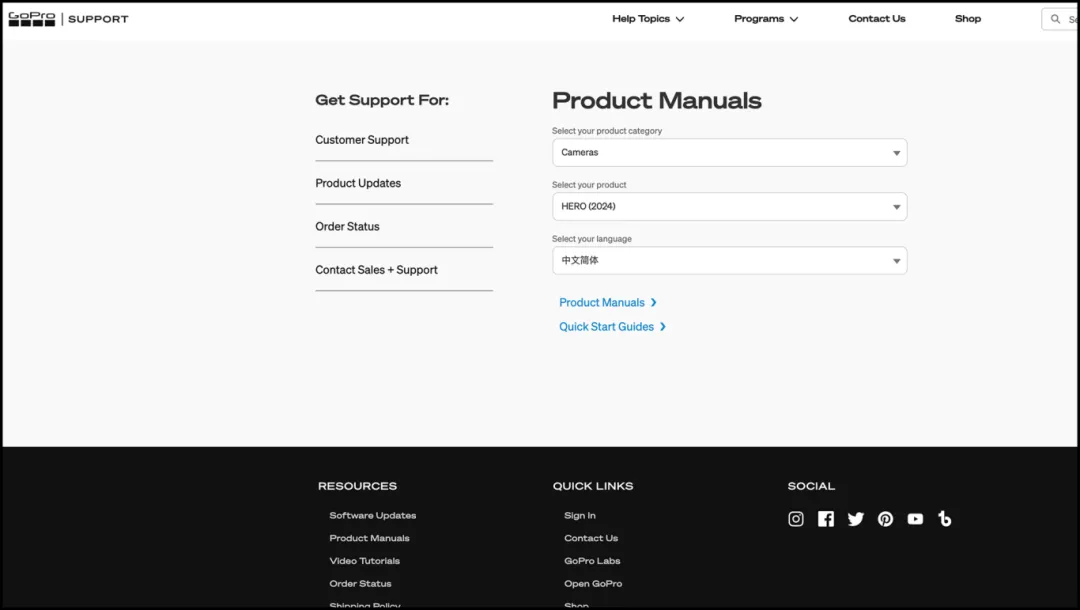Click the last social icon after YouTube

pos(945,519)
